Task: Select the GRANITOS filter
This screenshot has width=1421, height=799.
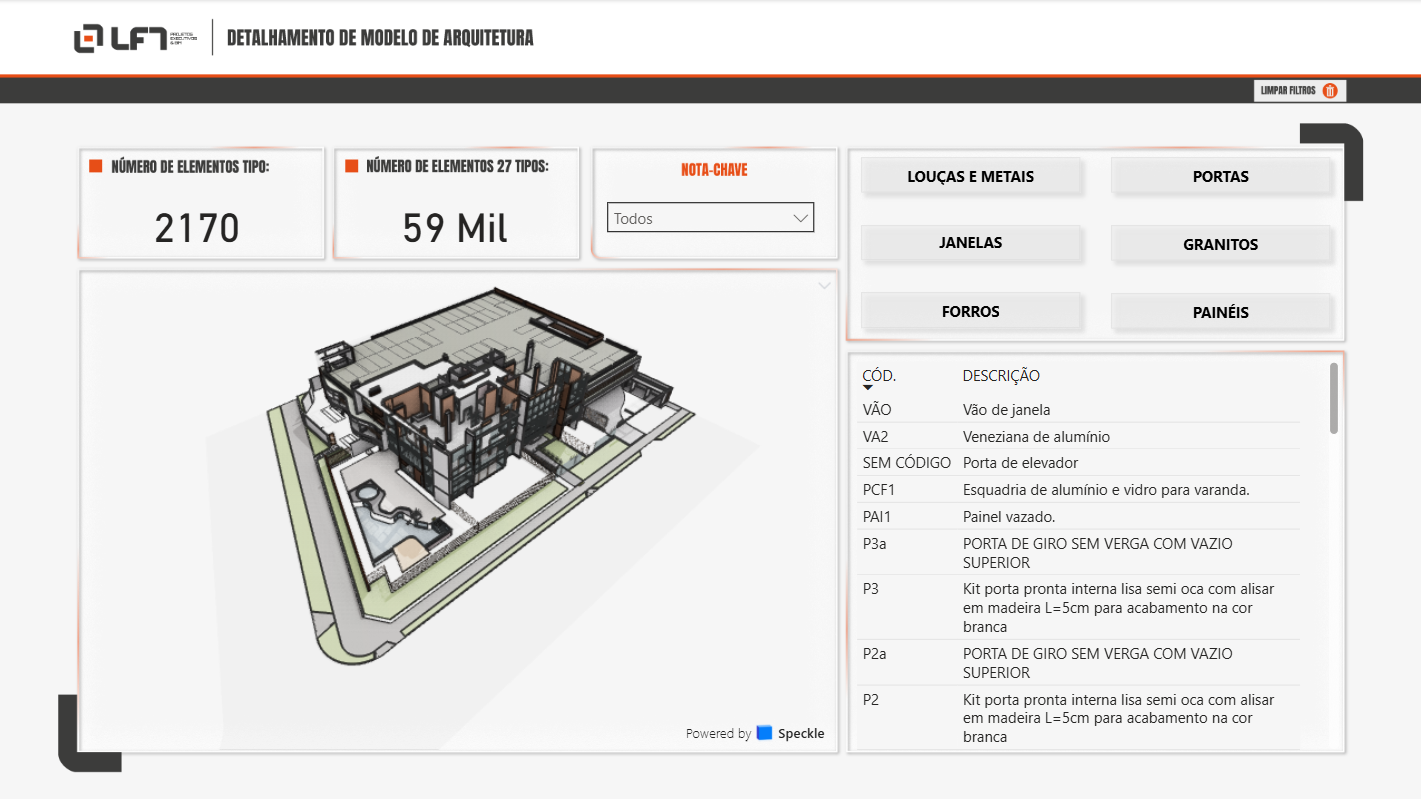Action: click(1221, 244)
